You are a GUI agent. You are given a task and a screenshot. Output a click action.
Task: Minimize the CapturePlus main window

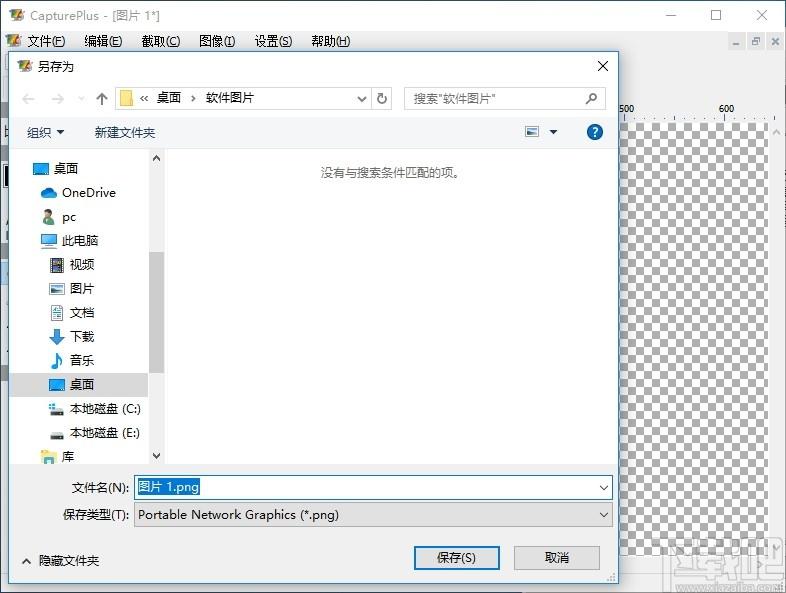pyautogui.click(x=671, y=15)
